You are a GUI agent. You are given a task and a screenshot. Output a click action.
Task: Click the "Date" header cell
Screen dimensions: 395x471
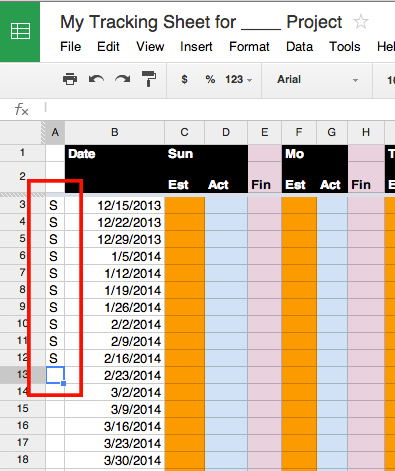point(115,154)
